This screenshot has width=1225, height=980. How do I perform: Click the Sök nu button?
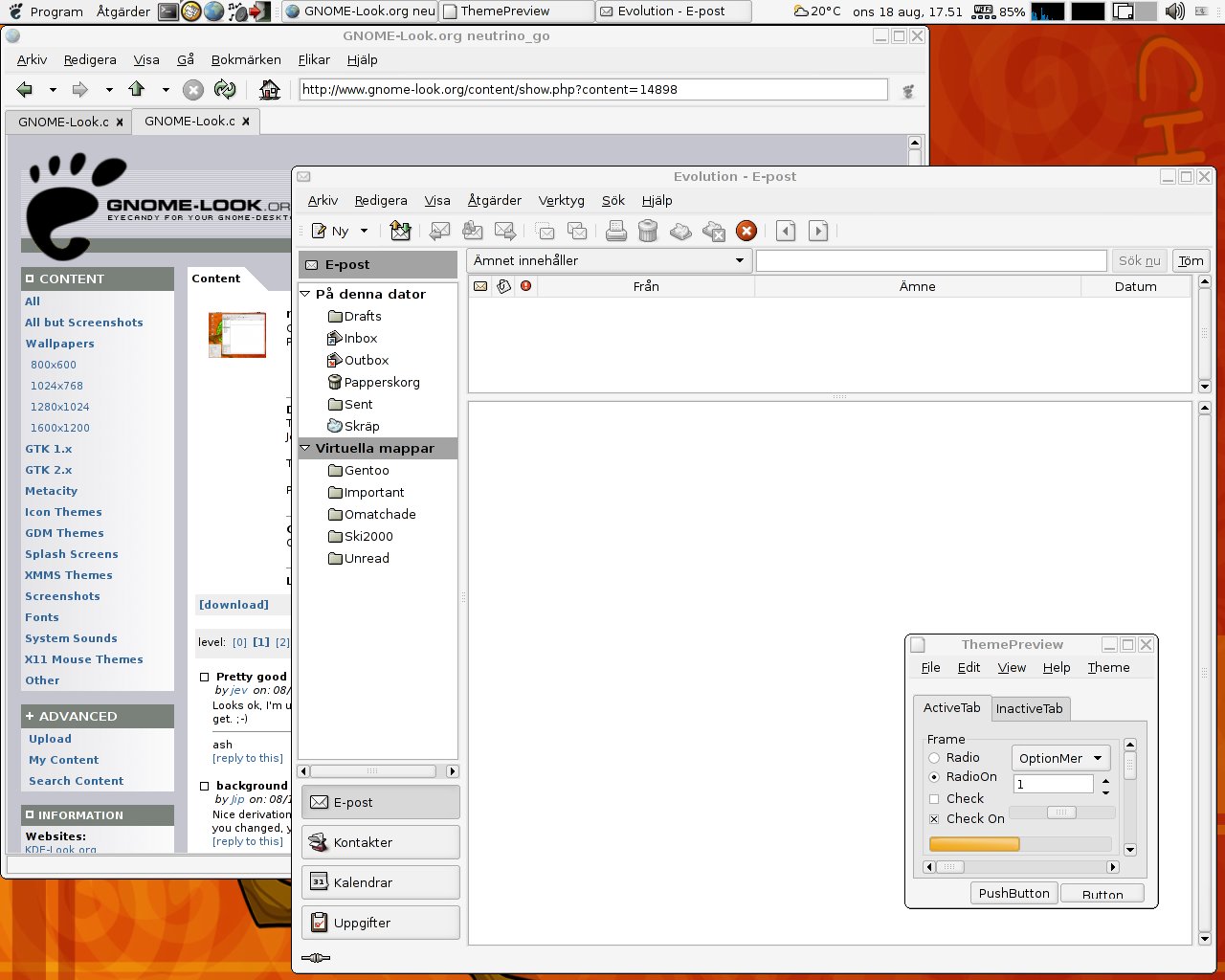[1139, 260]
